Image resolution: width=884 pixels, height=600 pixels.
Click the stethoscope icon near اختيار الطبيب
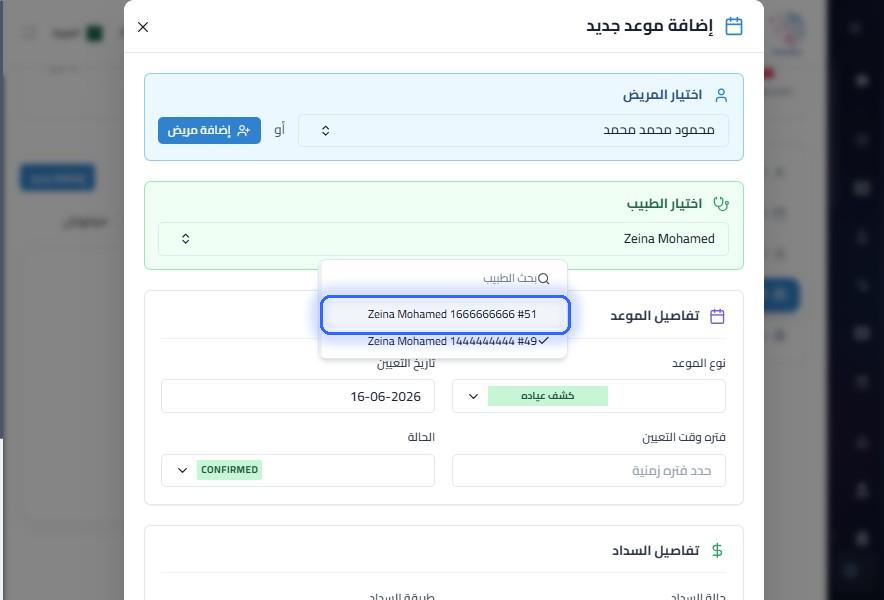[721, 204]
